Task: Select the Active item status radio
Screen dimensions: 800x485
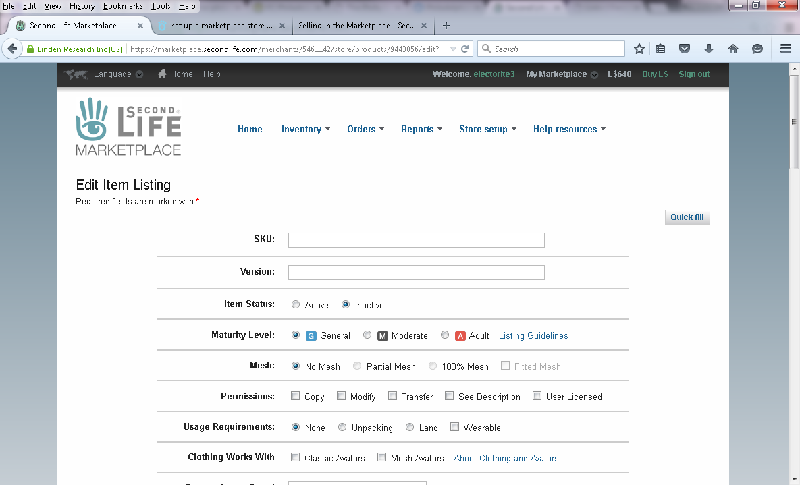Action: [296, 304]
